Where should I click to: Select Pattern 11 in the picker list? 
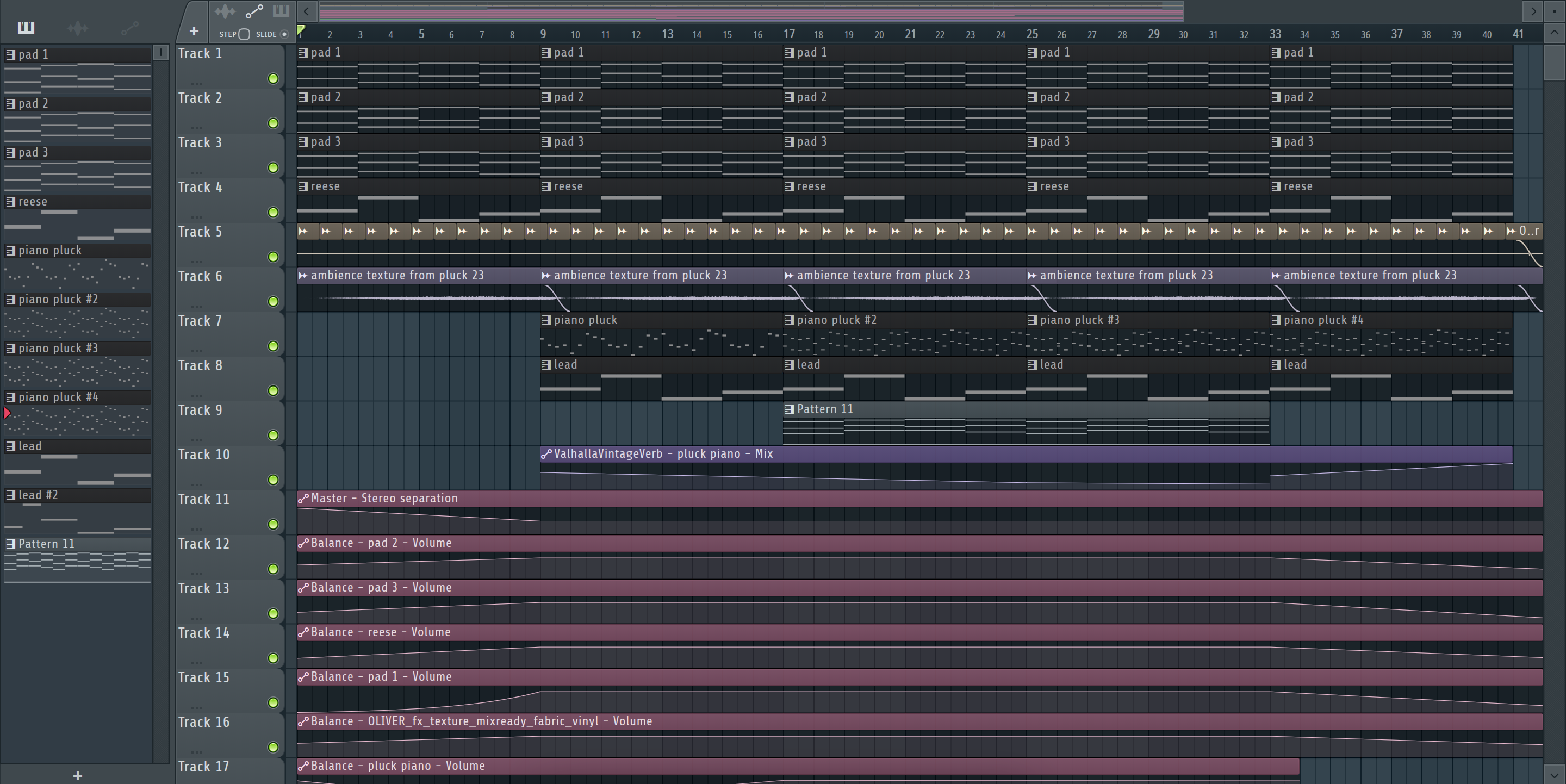[46, 544]
